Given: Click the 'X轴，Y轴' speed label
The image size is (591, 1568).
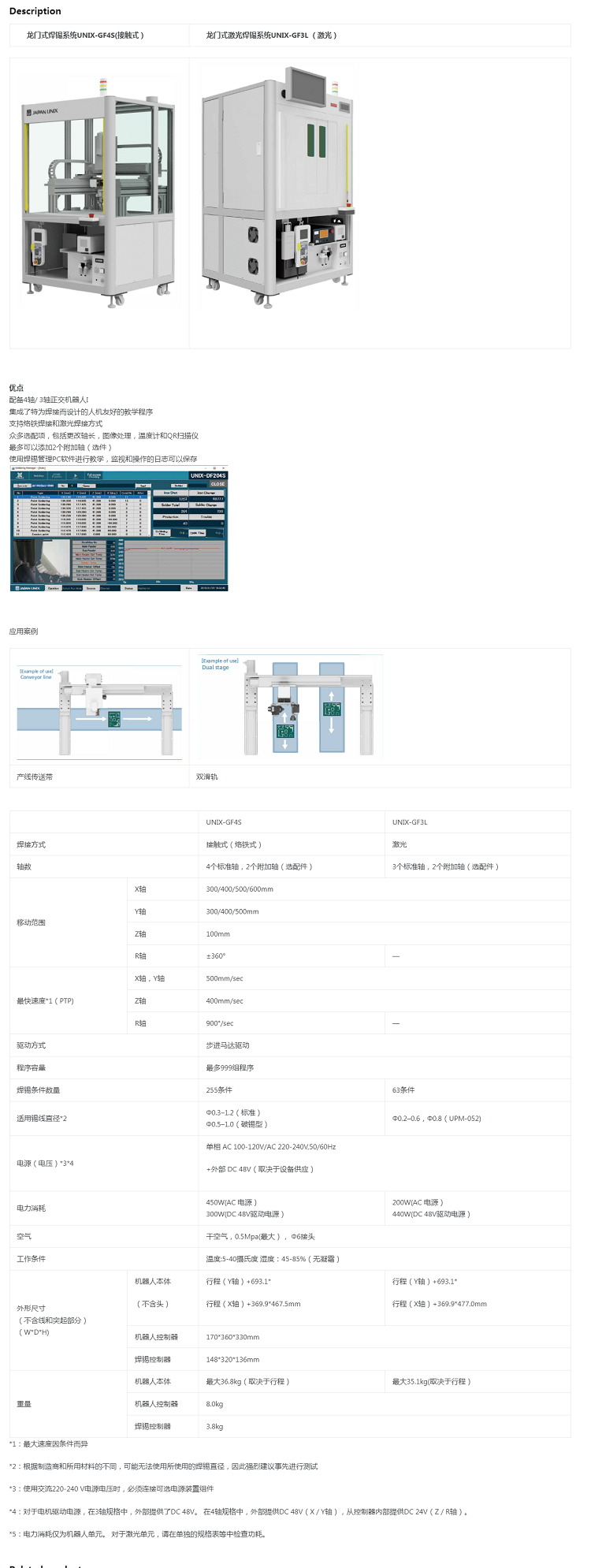Looking at the screenshot, I should [x=150, y=978].
